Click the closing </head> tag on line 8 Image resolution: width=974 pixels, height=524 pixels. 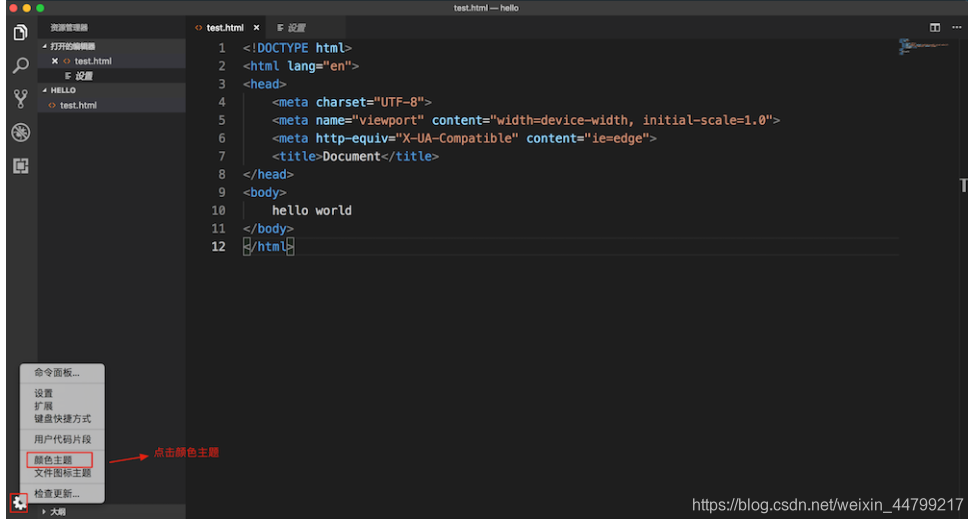point(268,174)
